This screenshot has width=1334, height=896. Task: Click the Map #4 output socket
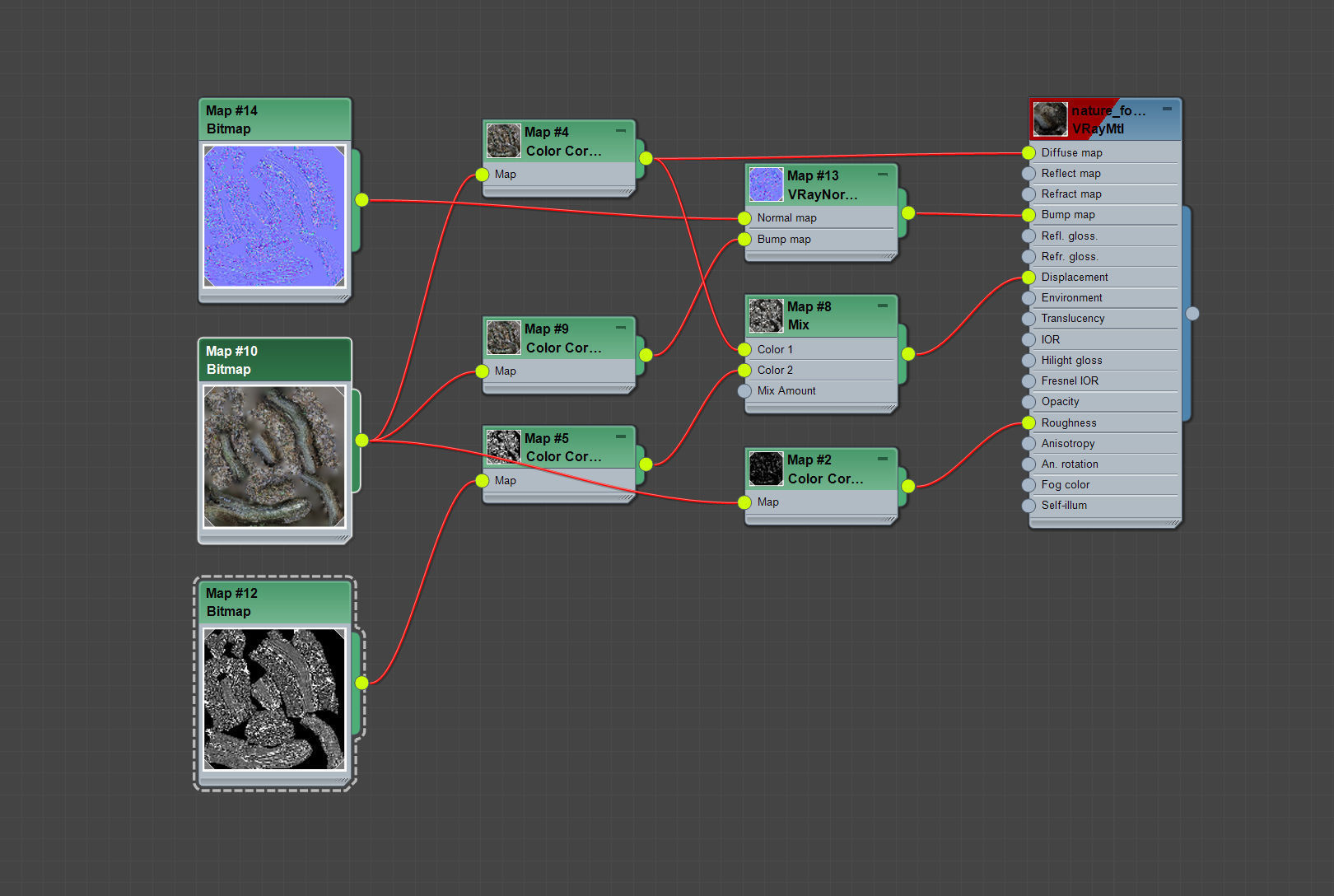coord(646,158)
